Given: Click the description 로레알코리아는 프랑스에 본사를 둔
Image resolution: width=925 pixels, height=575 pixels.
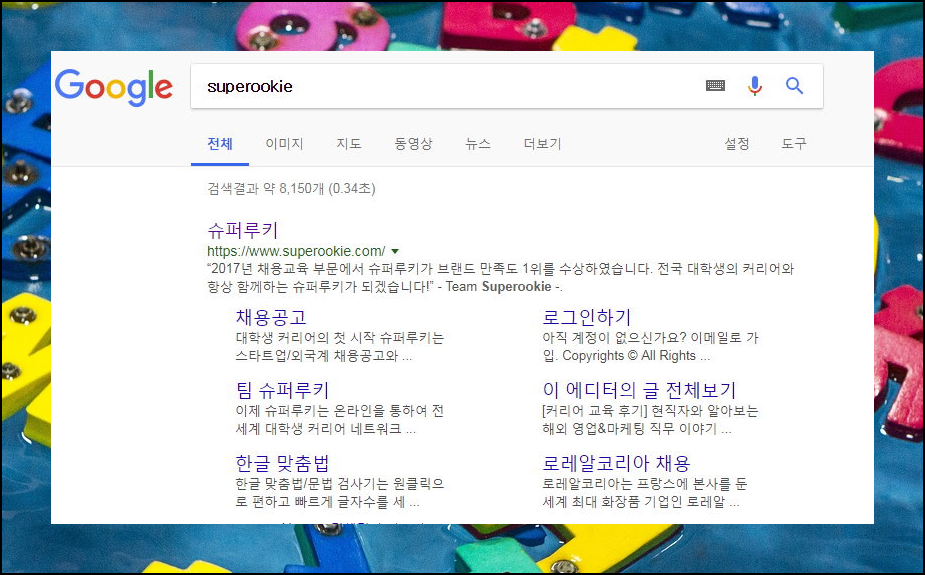Looking at the screenshot, I should pyautogui.click(x=645, y=492).
